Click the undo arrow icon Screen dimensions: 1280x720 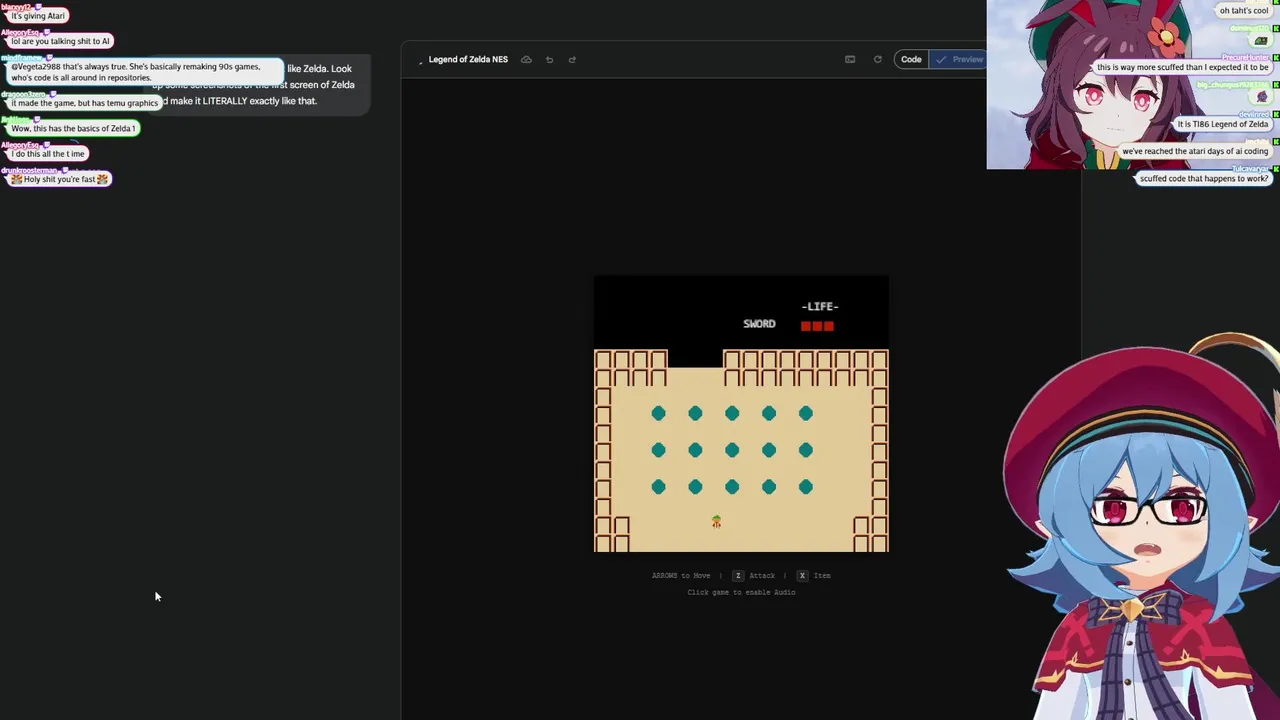[x=549, y=59]
